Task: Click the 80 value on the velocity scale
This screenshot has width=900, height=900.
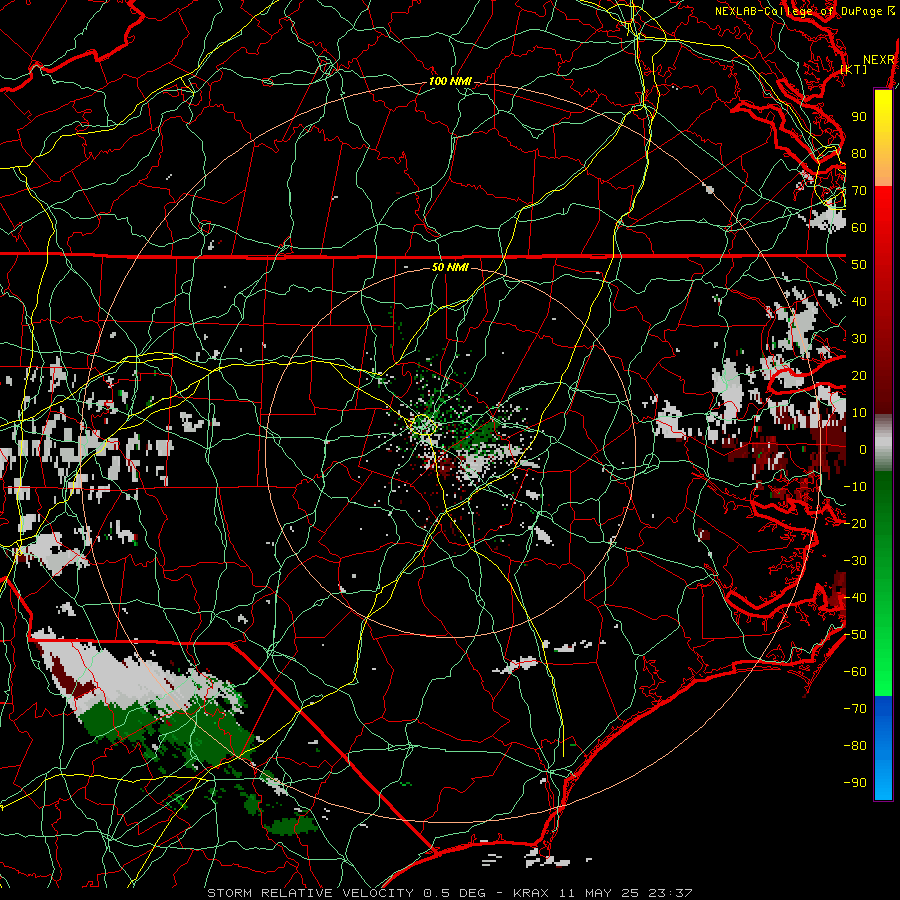Action: (859, 154)
